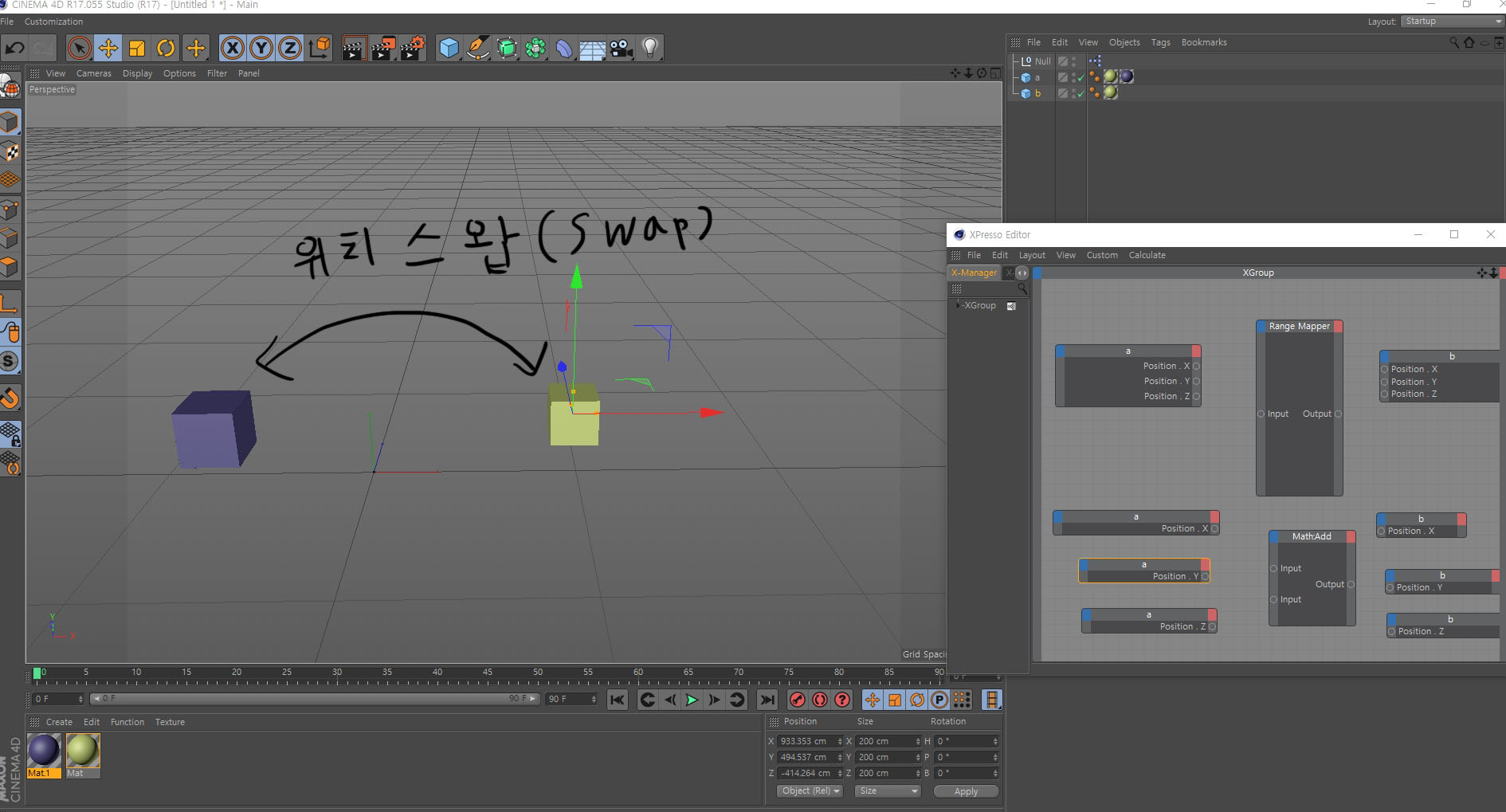Add a Floor environment object

[593, 49]
